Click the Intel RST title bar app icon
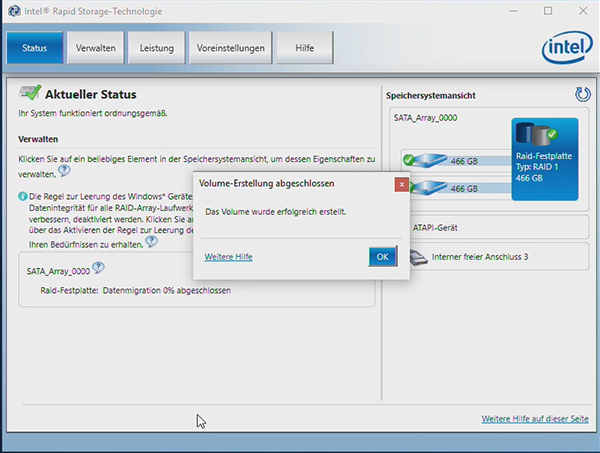The width and height of the screenshot is (600, 453). coord(14,11)
